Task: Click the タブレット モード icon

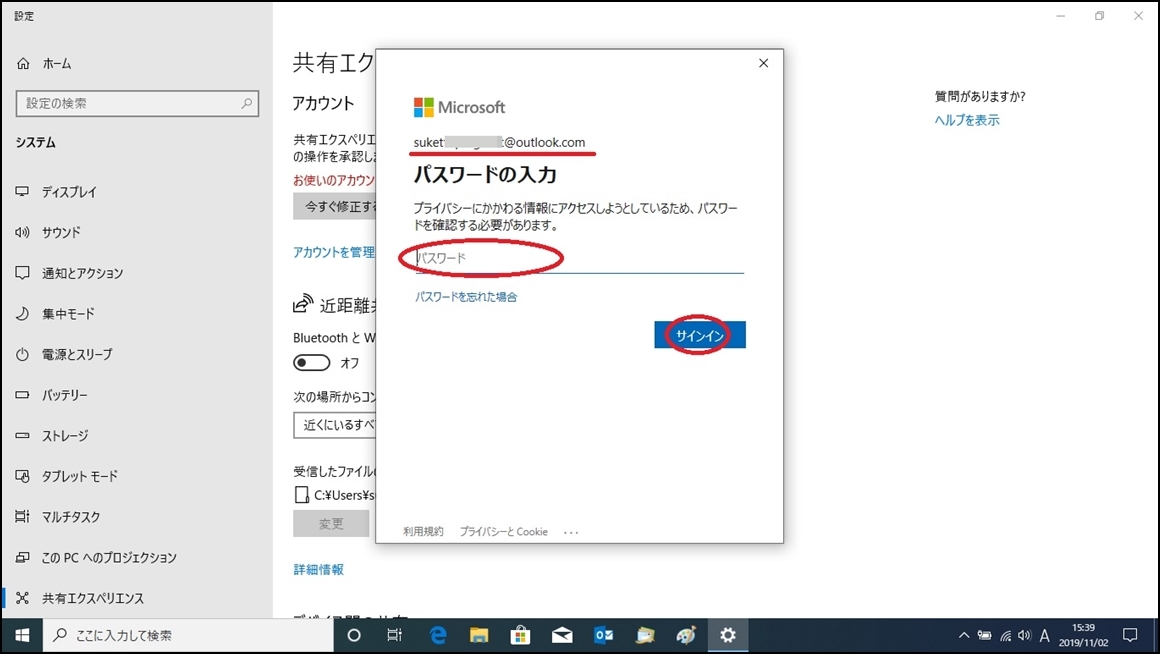Action: [x=22, y=476]
